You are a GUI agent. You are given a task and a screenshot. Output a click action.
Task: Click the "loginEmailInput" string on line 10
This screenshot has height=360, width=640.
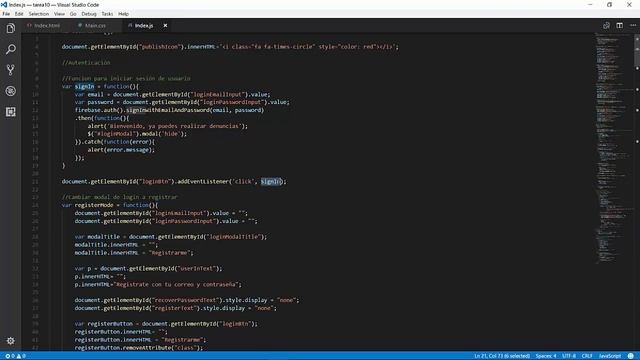[x=217, y=94]
